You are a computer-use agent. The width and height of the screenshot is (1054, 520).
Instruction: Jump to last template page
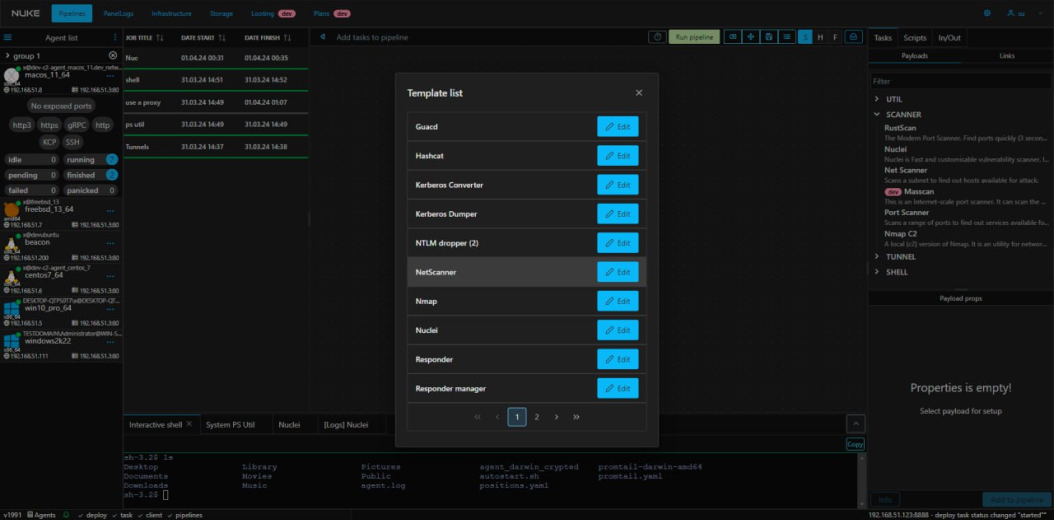576,417
